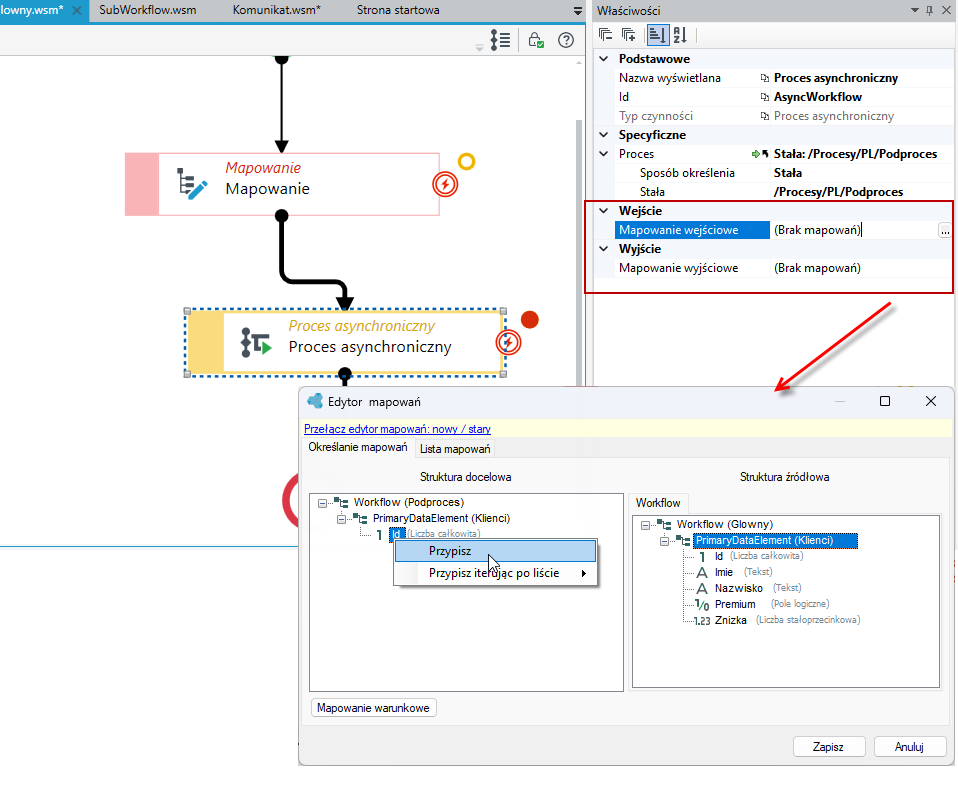
Task: Click the red dot marker beside Proces asynchroniczny
Action: click(x=530, y=319)
